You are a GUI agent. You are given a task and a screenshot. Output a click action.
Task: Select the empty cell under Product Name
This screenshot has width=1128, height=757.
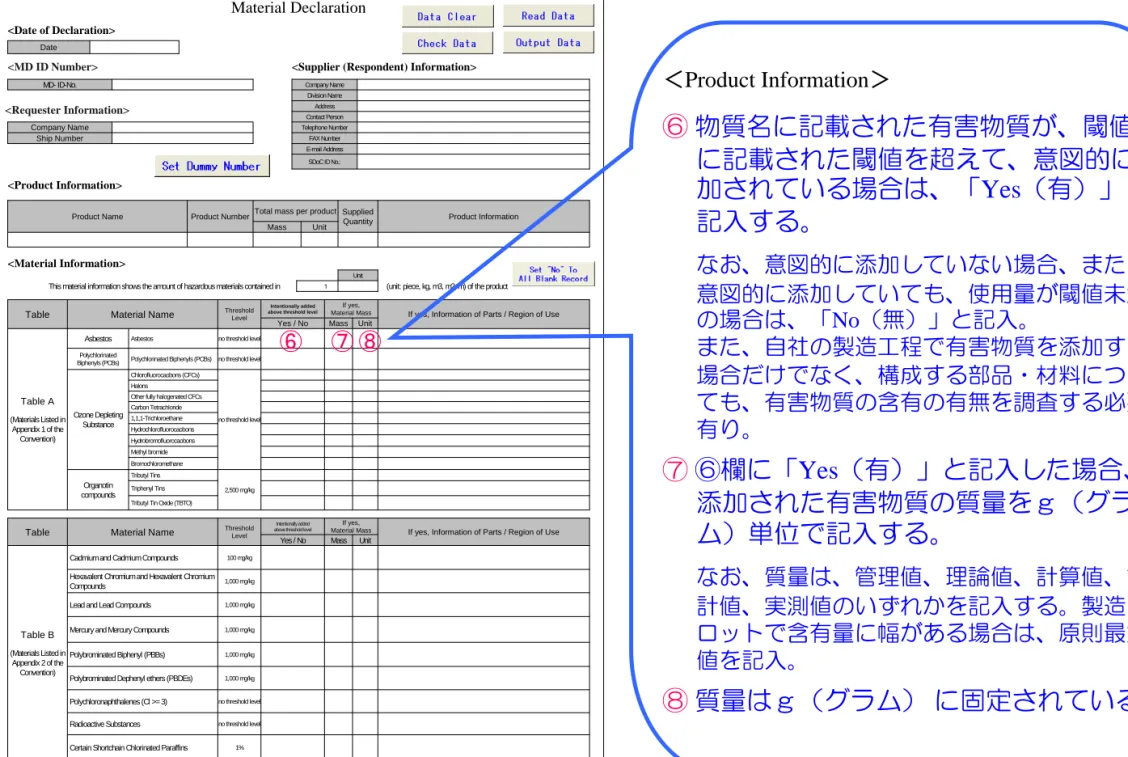click(97, 240)
